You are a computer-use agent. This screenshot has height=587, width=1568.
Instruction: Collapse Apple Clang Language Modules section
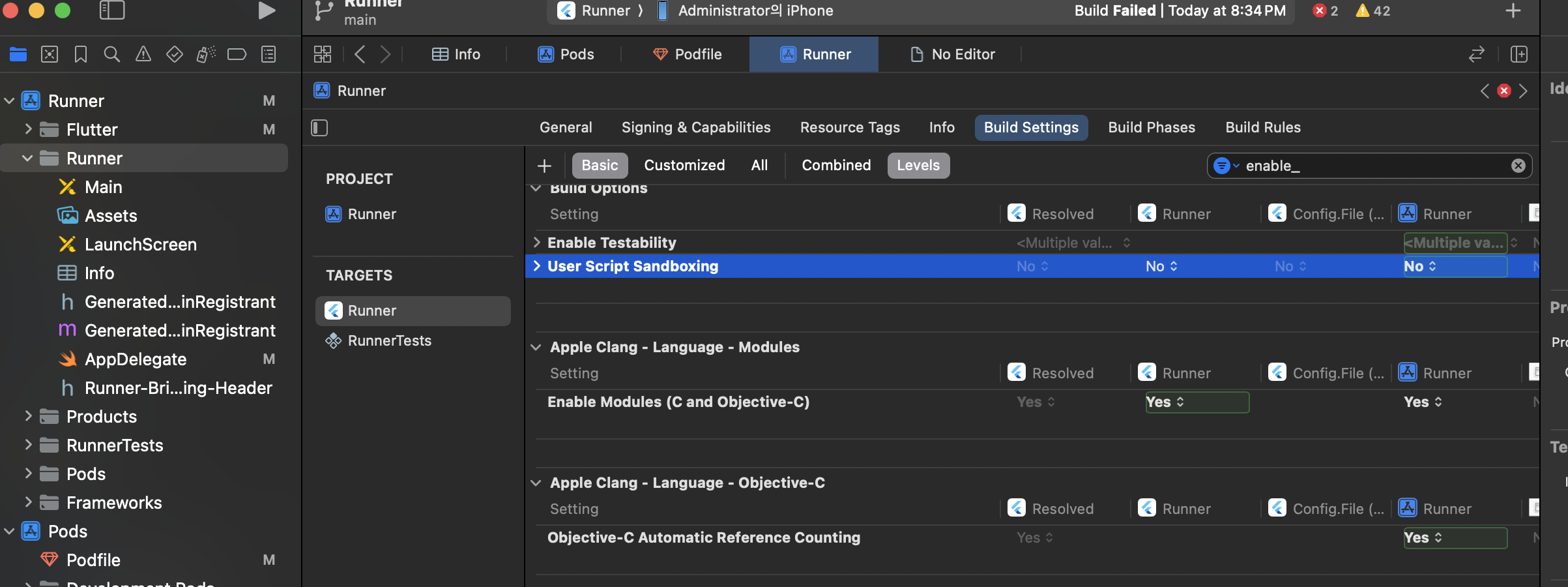536,347
